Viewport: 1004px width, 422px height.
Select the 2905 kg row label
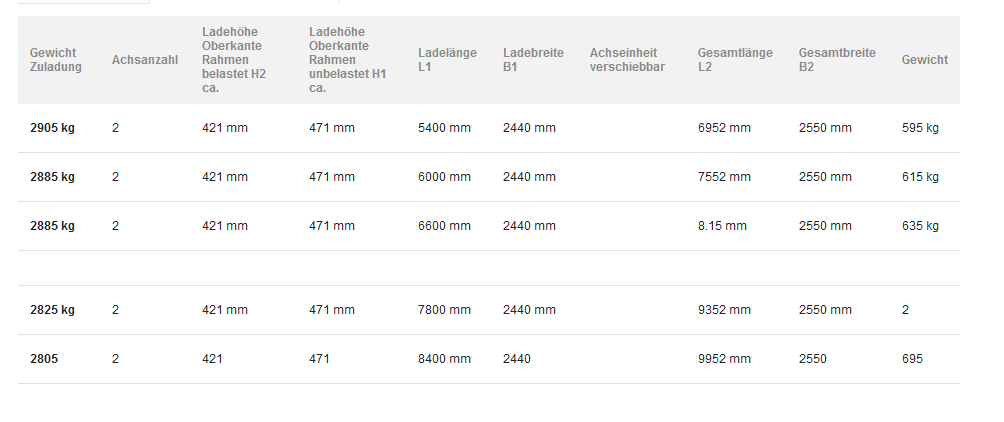pos(52,128)
